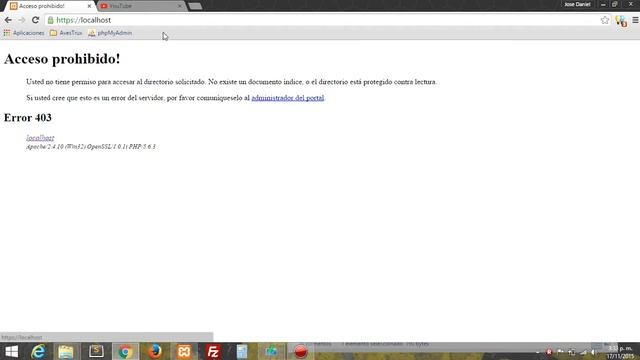Viewport: 640px width, 360px height.
Task: Click the Jose Daniel profile button
Action: pos(577,4)
